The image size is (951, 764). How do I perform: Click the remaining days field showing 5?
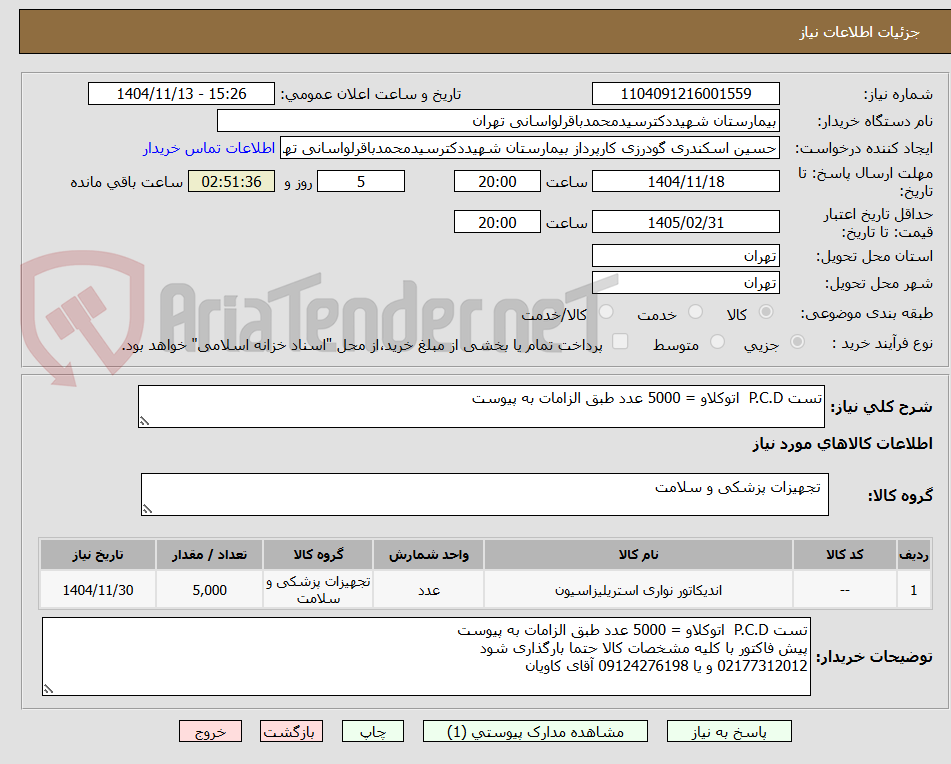(x=361, y=181)
